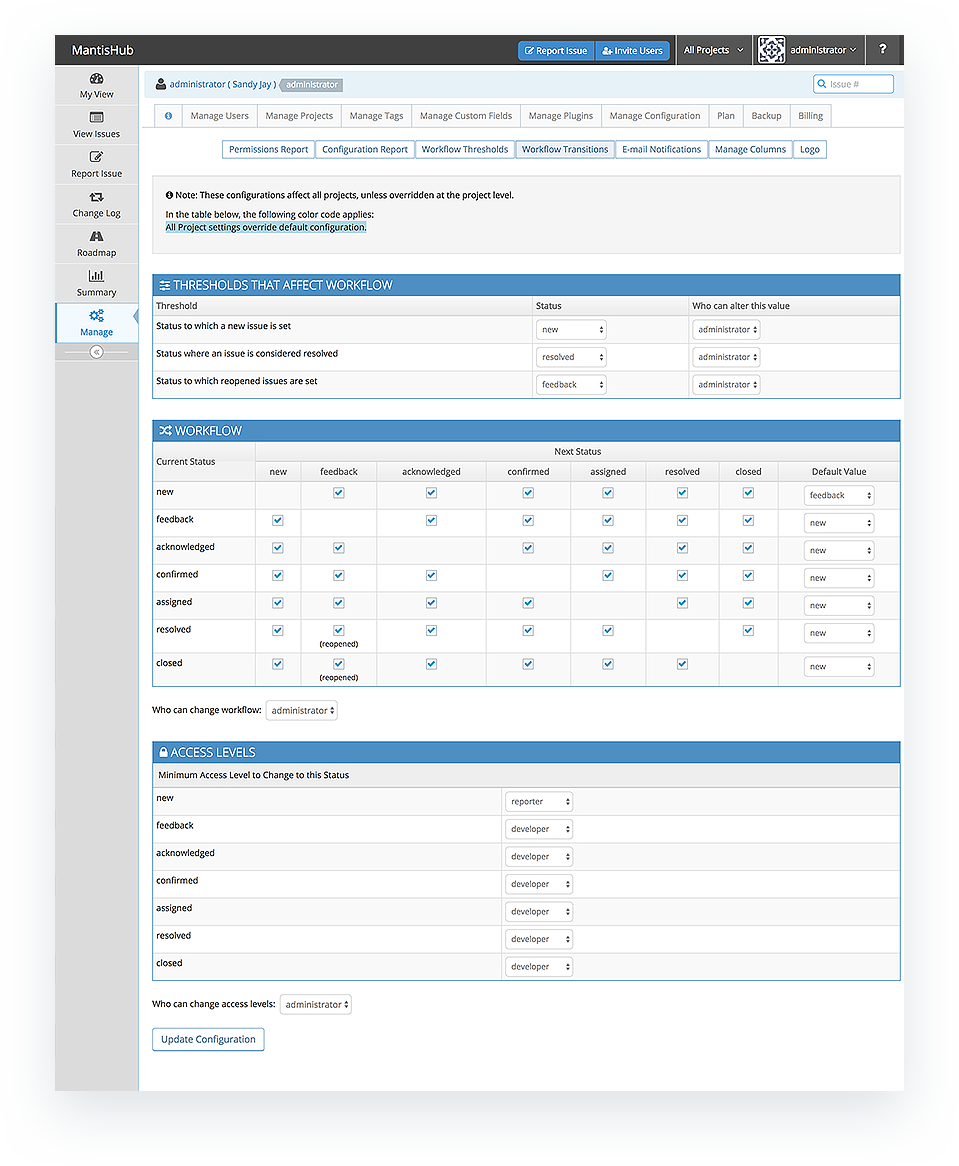This screenshot has width=959, height=1166.
Task: Toggle feedback to new transition checkbox
Action: (278, 521)
